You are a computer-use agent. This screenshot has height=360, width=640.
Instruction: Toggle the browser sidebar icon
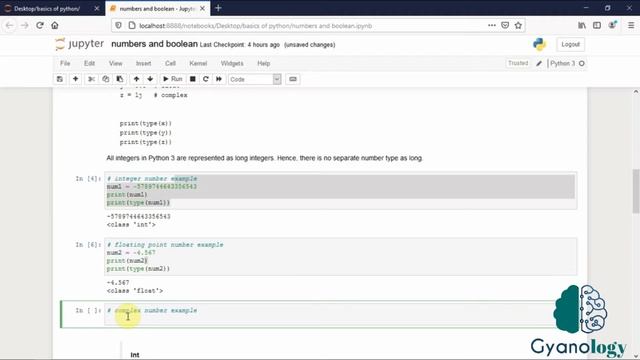click(x=597, y=25)
